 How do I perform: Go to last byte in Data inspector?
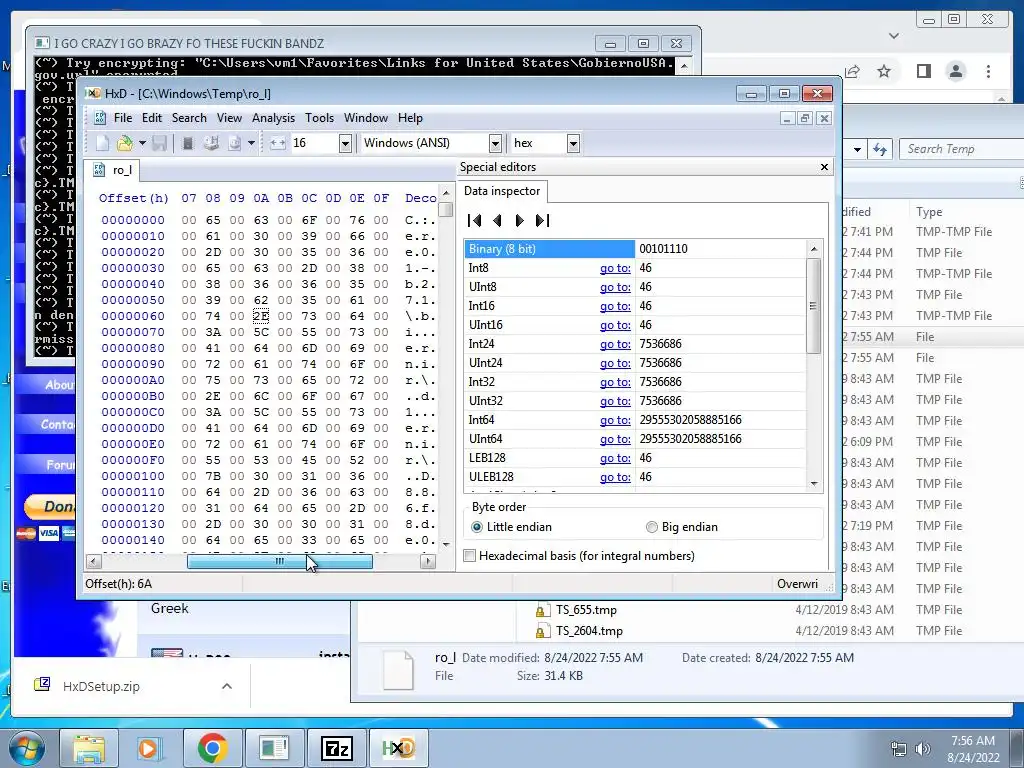pyautogui.click(x=542, y=221)
